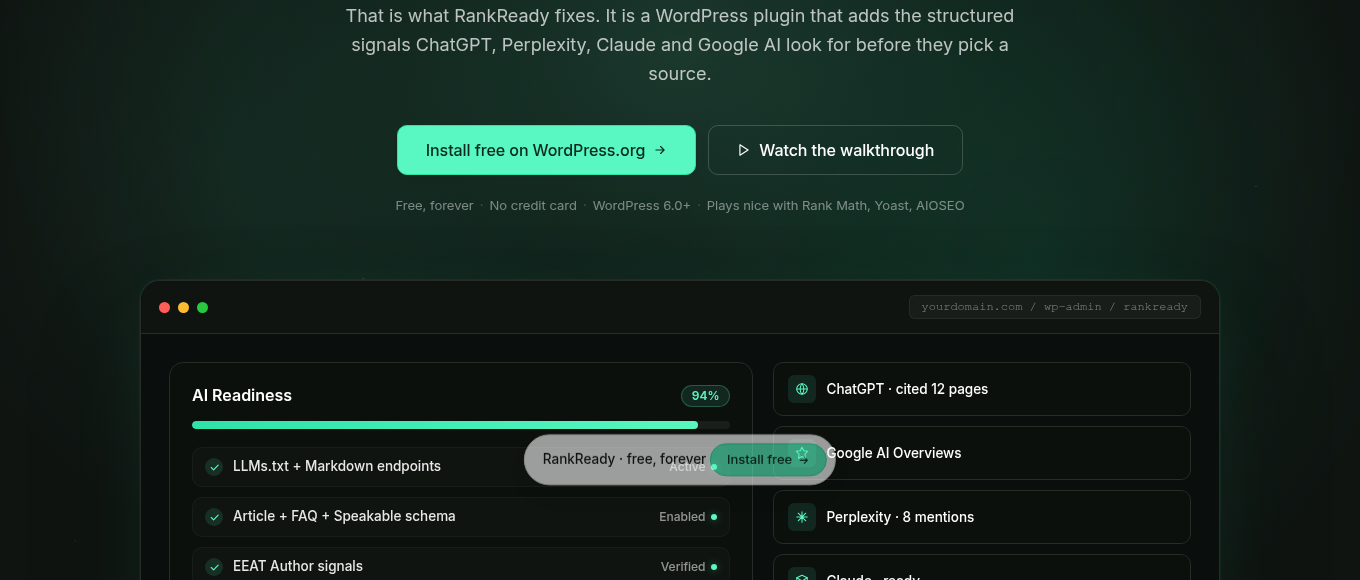The width and height of the screenshot is (1360, 580).
Task: Select the ChatGPT · cited 12 pages card
Action: click(x=982, y=389)
